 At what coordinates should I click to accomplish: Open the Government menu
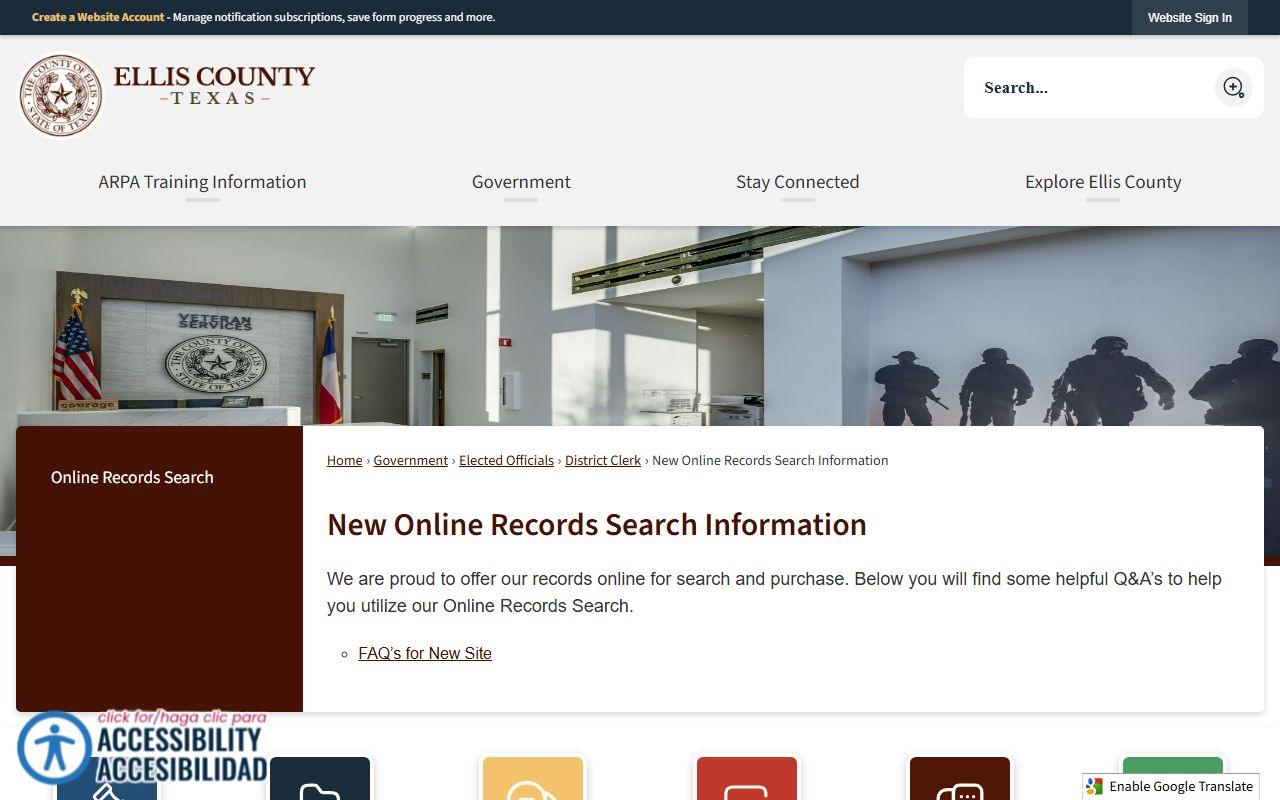tap(521, 182)
